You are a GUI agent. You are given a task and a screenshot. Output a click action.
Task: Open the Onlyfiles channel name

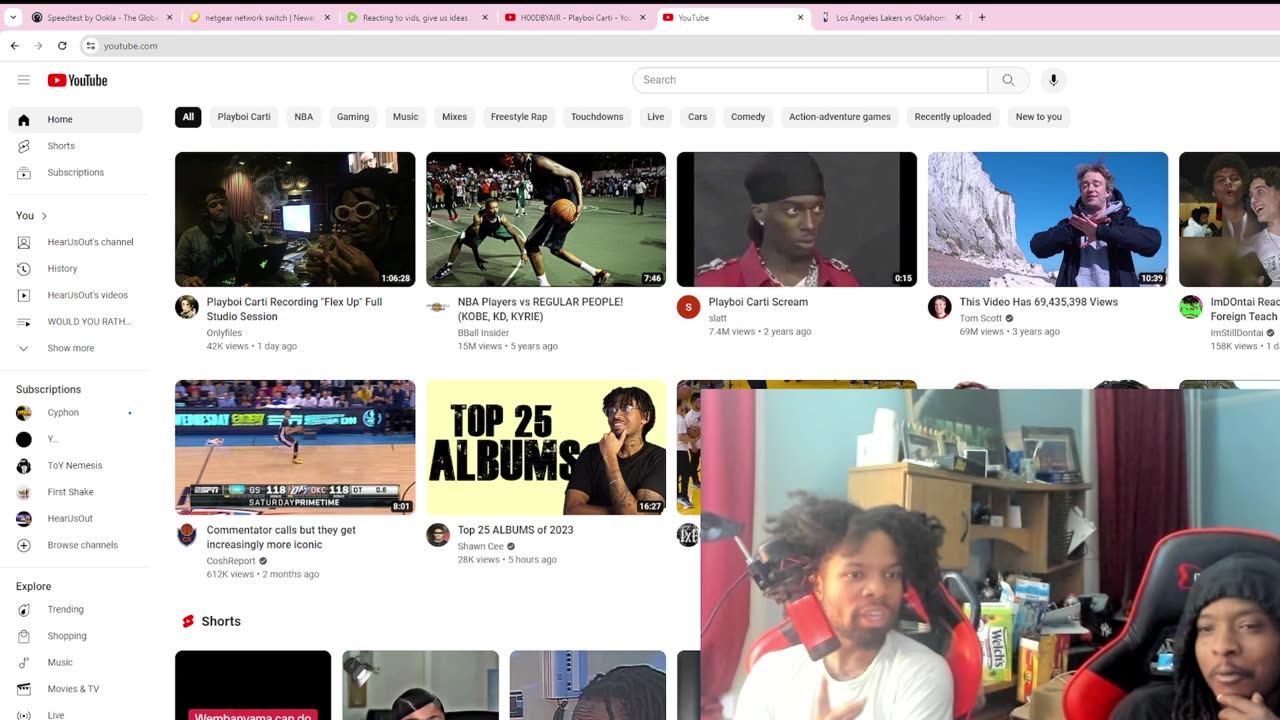(224, 333)
